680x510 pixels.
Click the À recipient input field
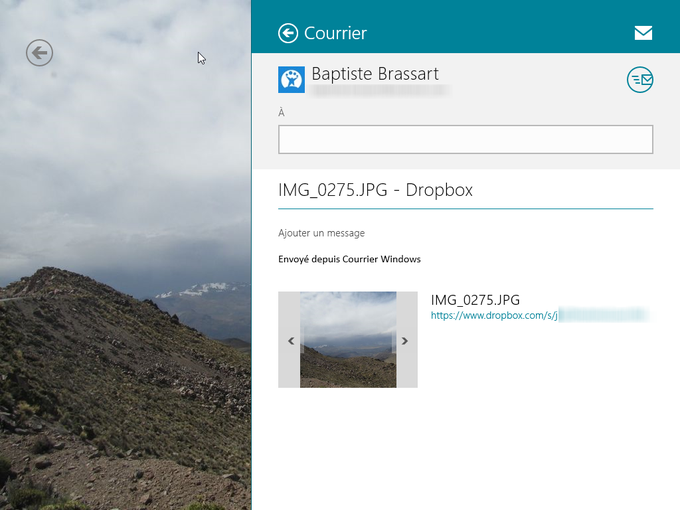[465, 140]
